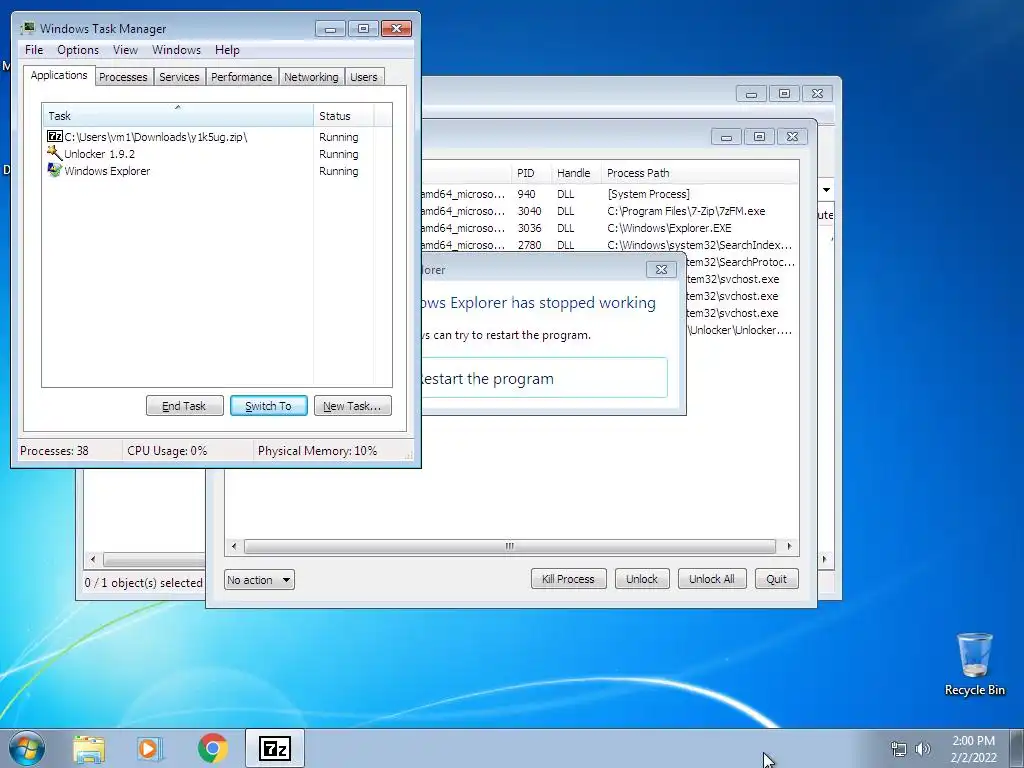Select the [System Process] row
This screenshot has width=1024, height=768.
pos(610,194)
